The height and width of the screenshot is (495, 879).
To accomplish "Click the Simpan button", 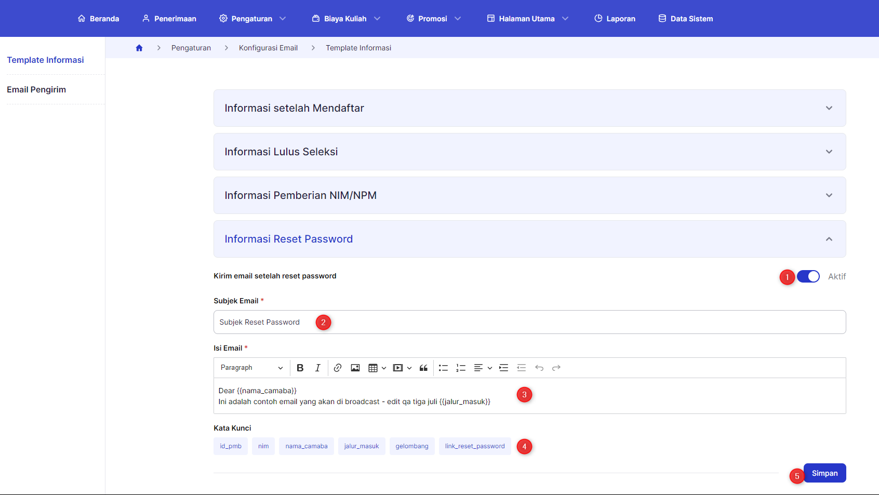I will tap(825, 473).
